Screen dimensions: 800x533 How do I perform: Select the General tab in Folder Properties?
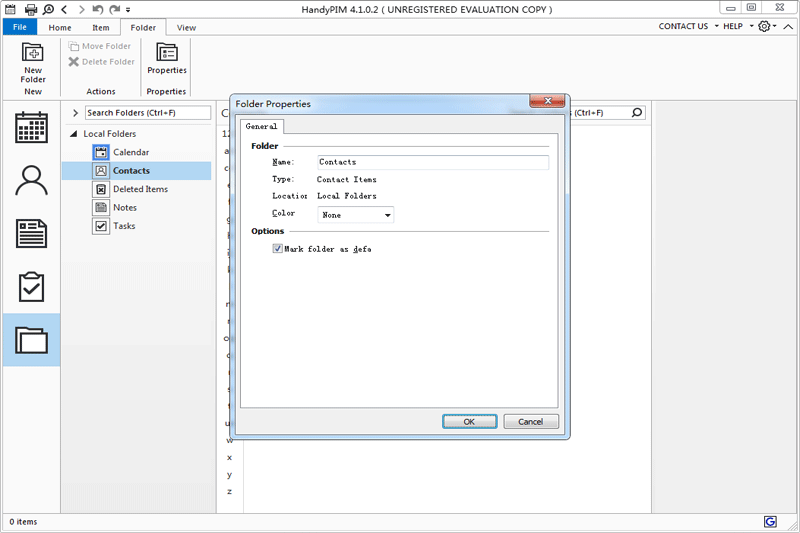click(x=261, y=126)
